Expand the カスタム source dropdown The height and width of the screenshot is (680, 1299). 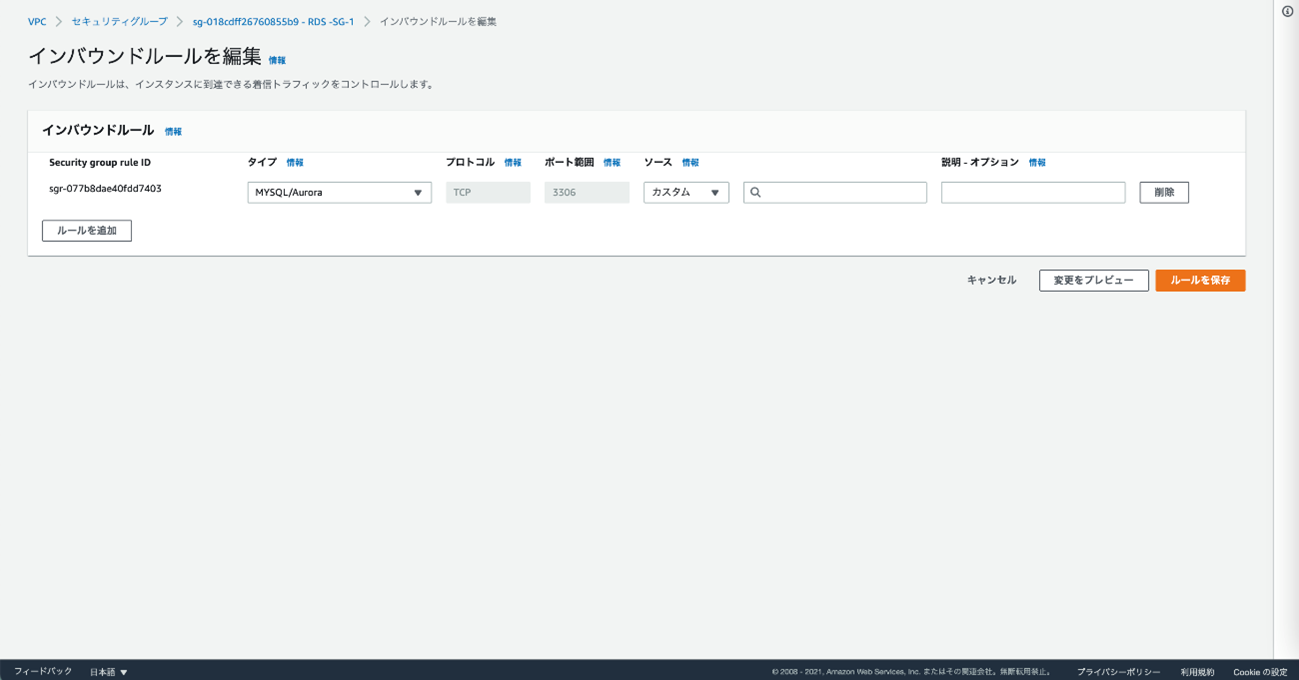click(x=686, y=192)
